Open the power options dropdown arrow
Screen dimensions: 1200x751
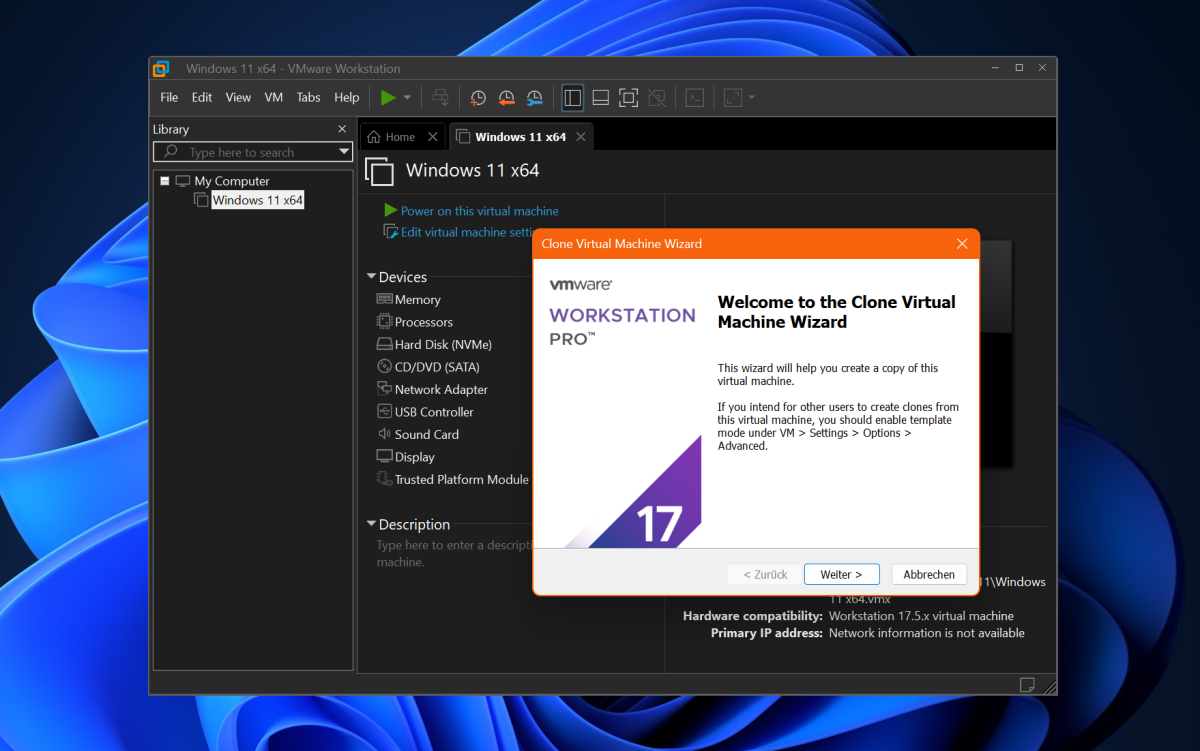tap(406, 97)
